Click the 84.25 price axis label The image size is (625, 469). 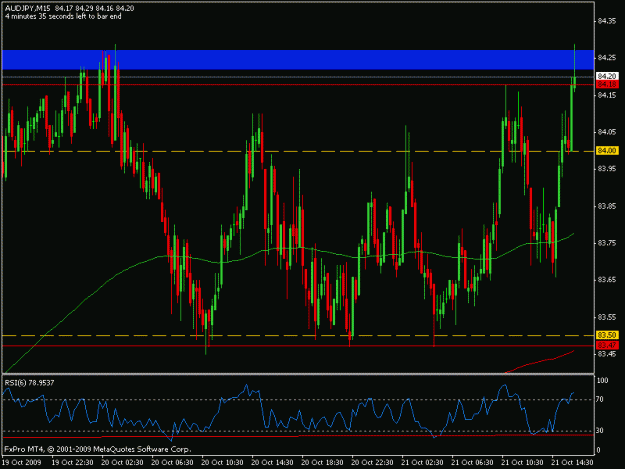click(x=607, y=58)
